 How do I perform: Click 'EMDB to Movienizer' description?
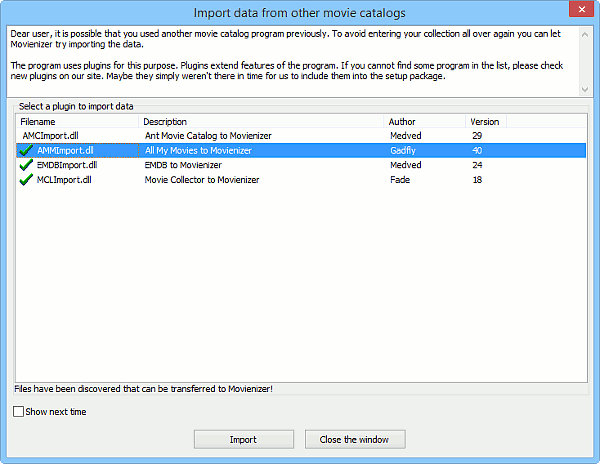point(183,165)
